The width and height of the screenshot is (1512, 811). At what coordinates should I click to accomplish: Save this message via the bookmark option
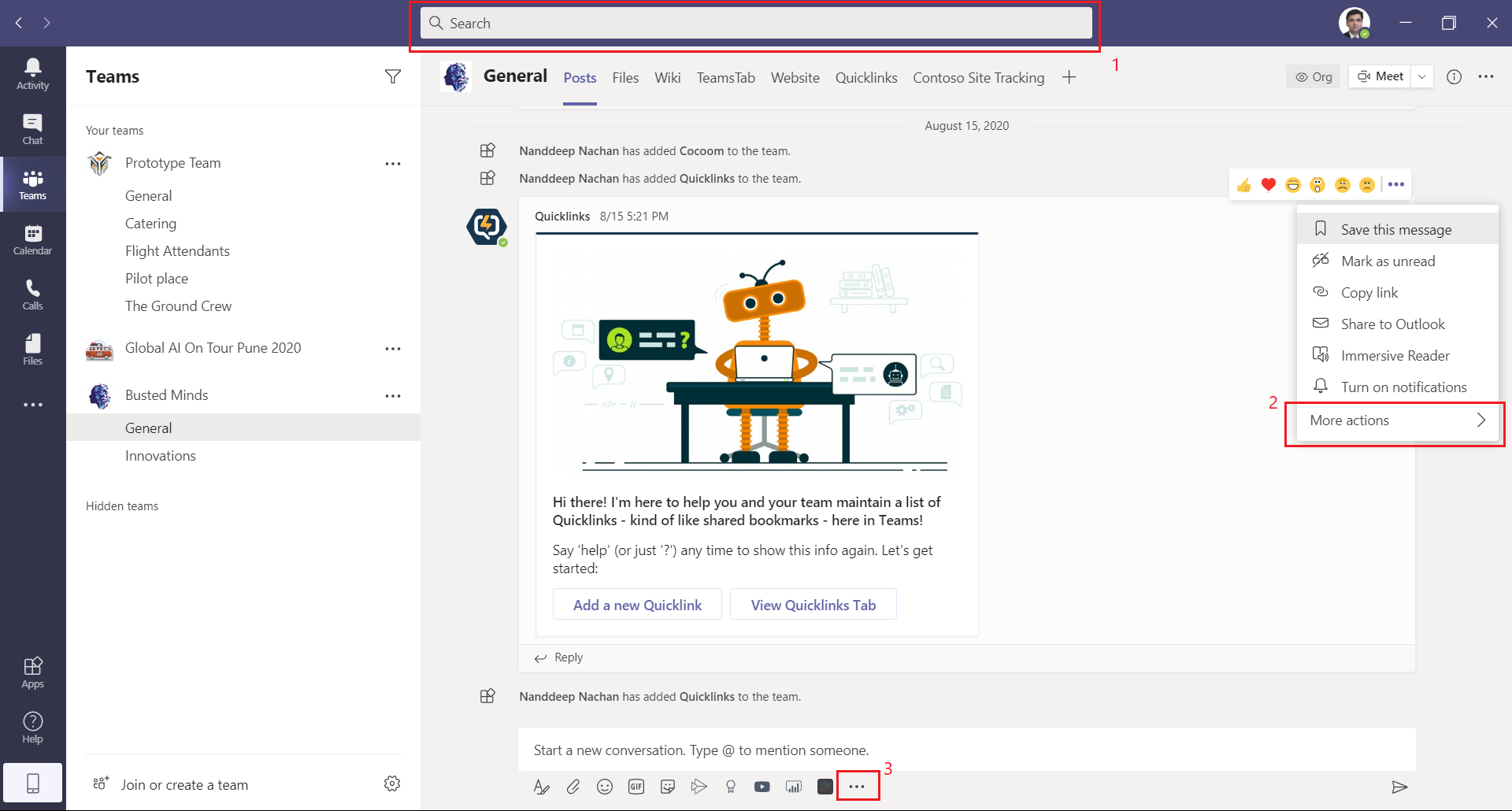[x=1395, y=229]
